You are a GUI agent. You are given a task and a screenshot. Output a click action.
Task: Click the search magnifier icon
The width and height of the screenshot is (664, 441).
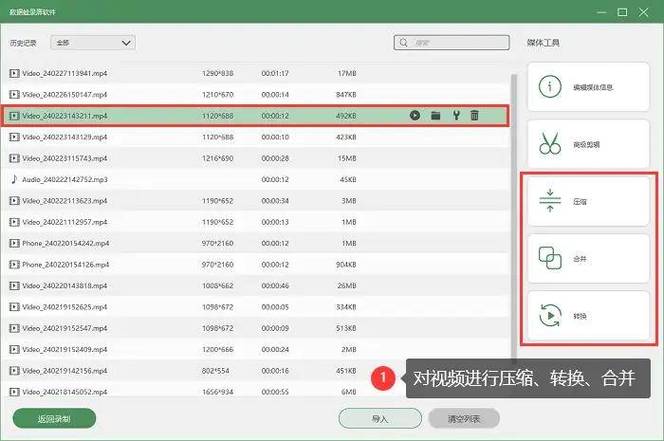(404, 43)
